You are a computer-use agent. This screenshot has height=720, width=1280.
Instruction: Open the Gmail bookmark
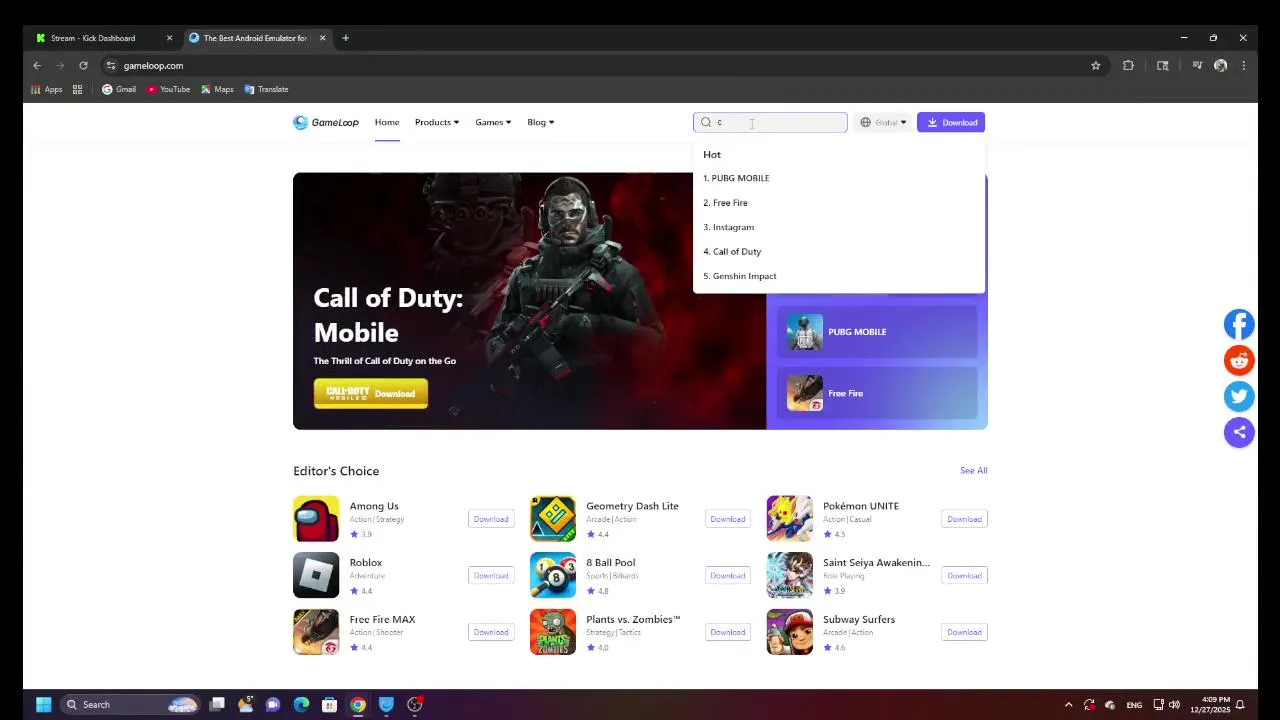click(x=119, y=89)
